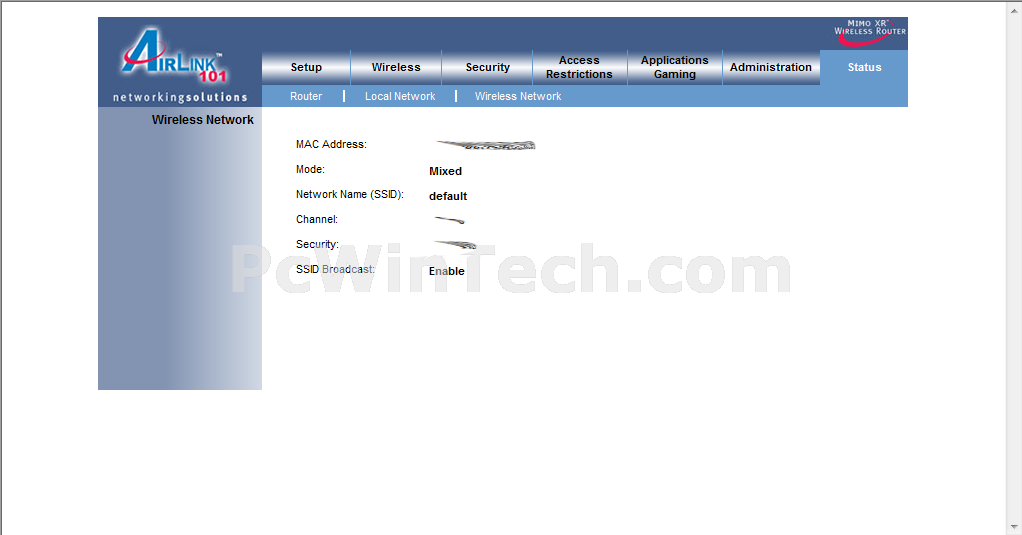1022x535 pixels.
Task: Select the Administration tab
Action: (771, 67)
